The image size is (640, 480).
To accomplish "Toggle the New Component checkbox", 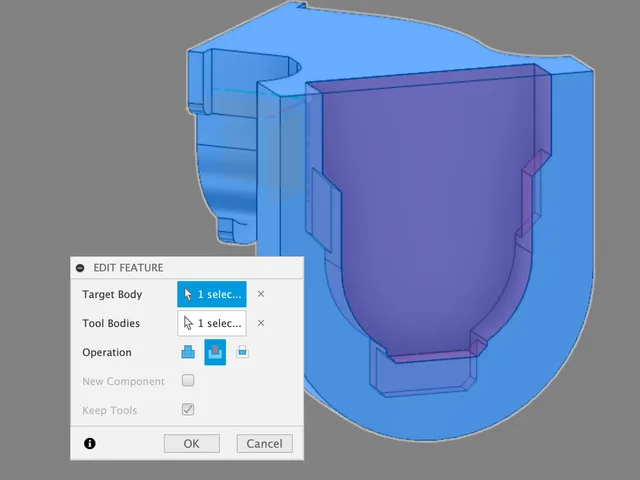I will coord(188,380).
